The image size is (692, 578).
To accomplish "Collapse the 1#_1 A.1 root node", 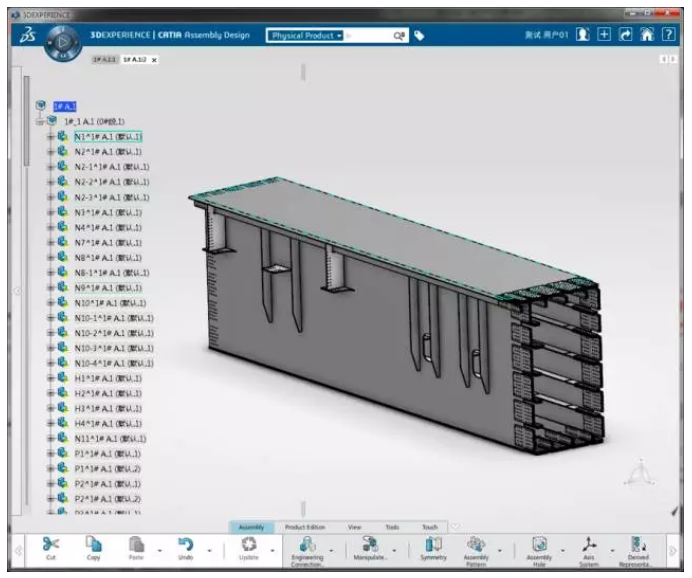I will [x=40, y=122].
